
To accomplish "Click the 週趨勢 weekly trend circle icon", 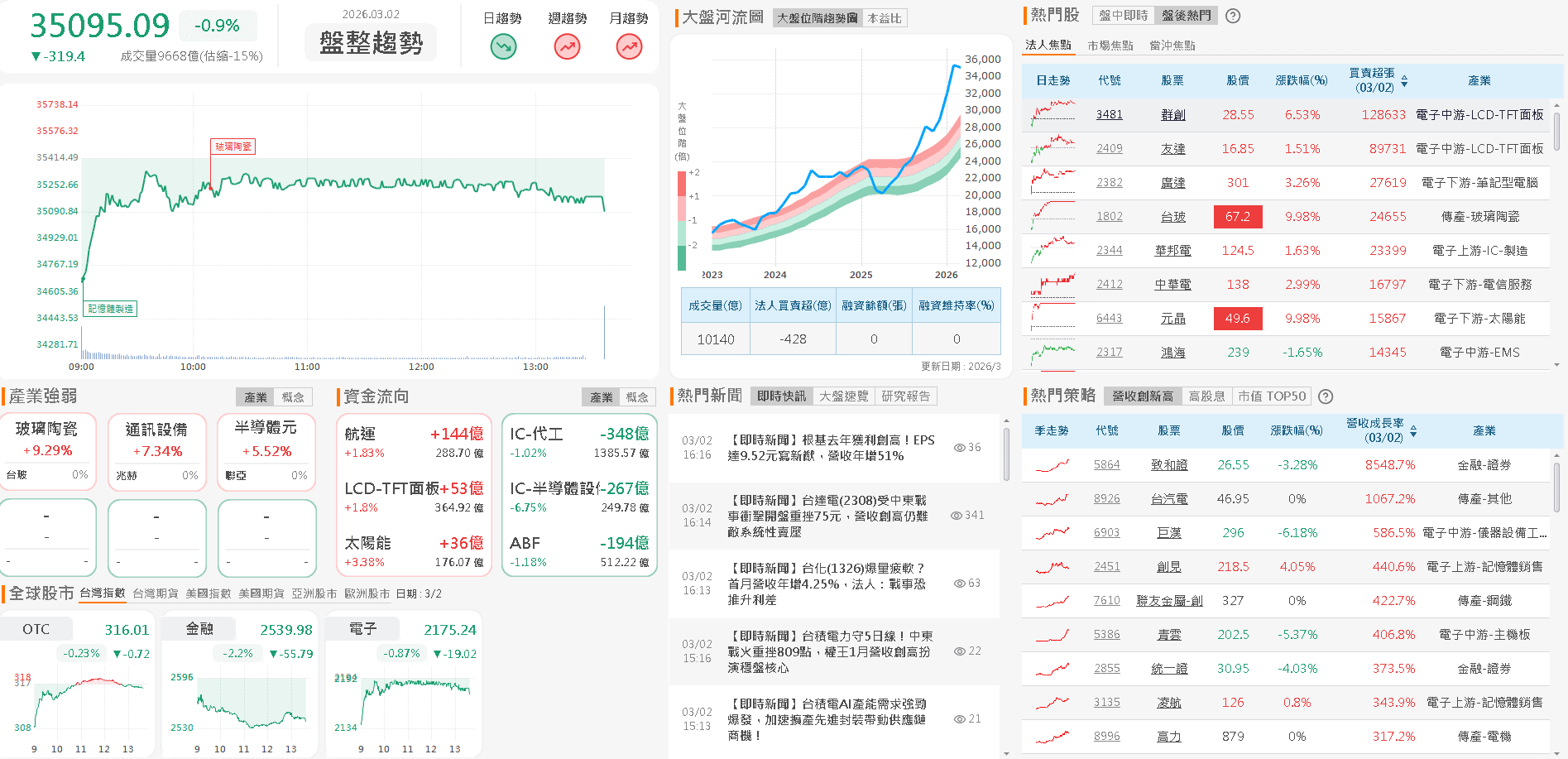I will (x=566, y=47).
